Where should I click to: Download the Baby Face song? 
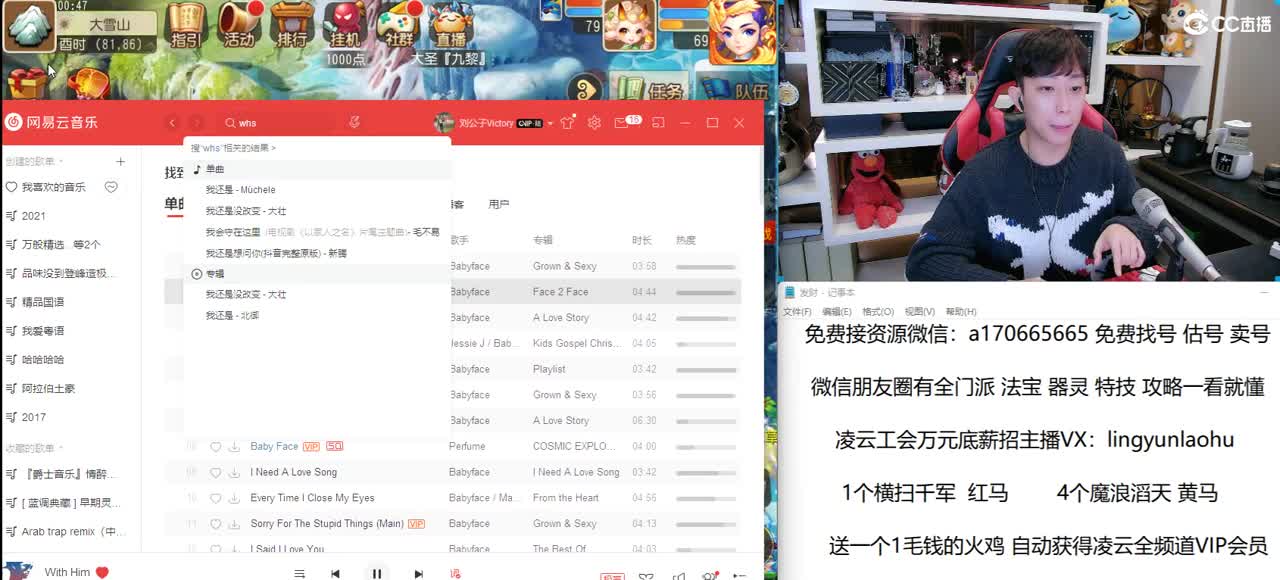click(234, 447)
